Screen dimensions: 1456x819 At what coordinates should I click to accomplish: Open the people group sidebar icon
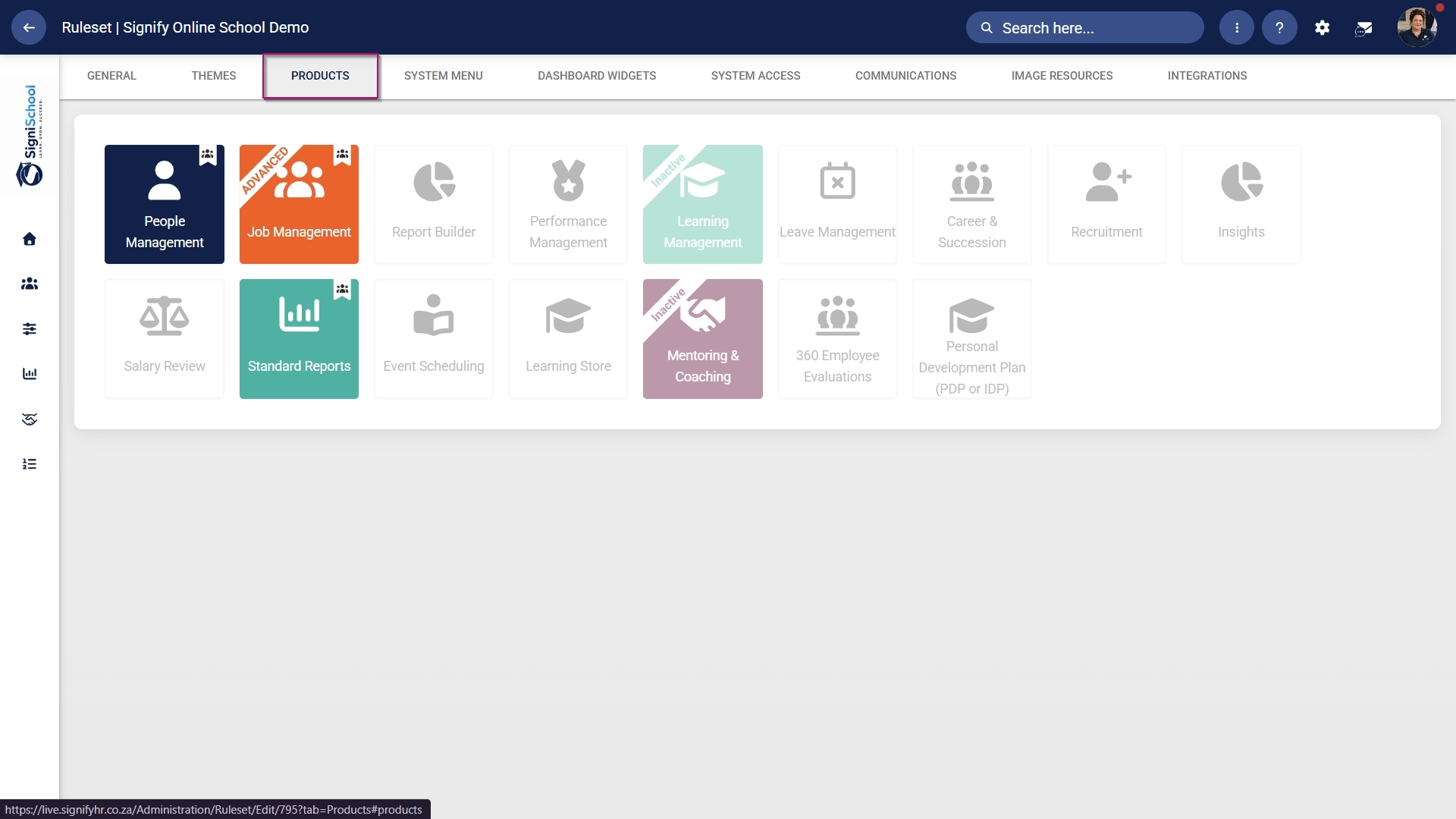tap(30, 284)
